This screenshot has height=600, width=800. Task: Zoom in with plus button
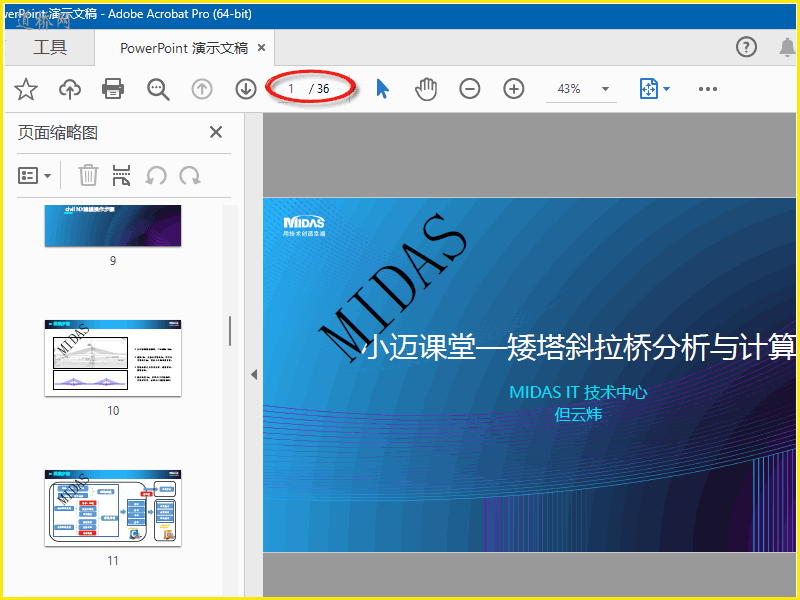513,89
